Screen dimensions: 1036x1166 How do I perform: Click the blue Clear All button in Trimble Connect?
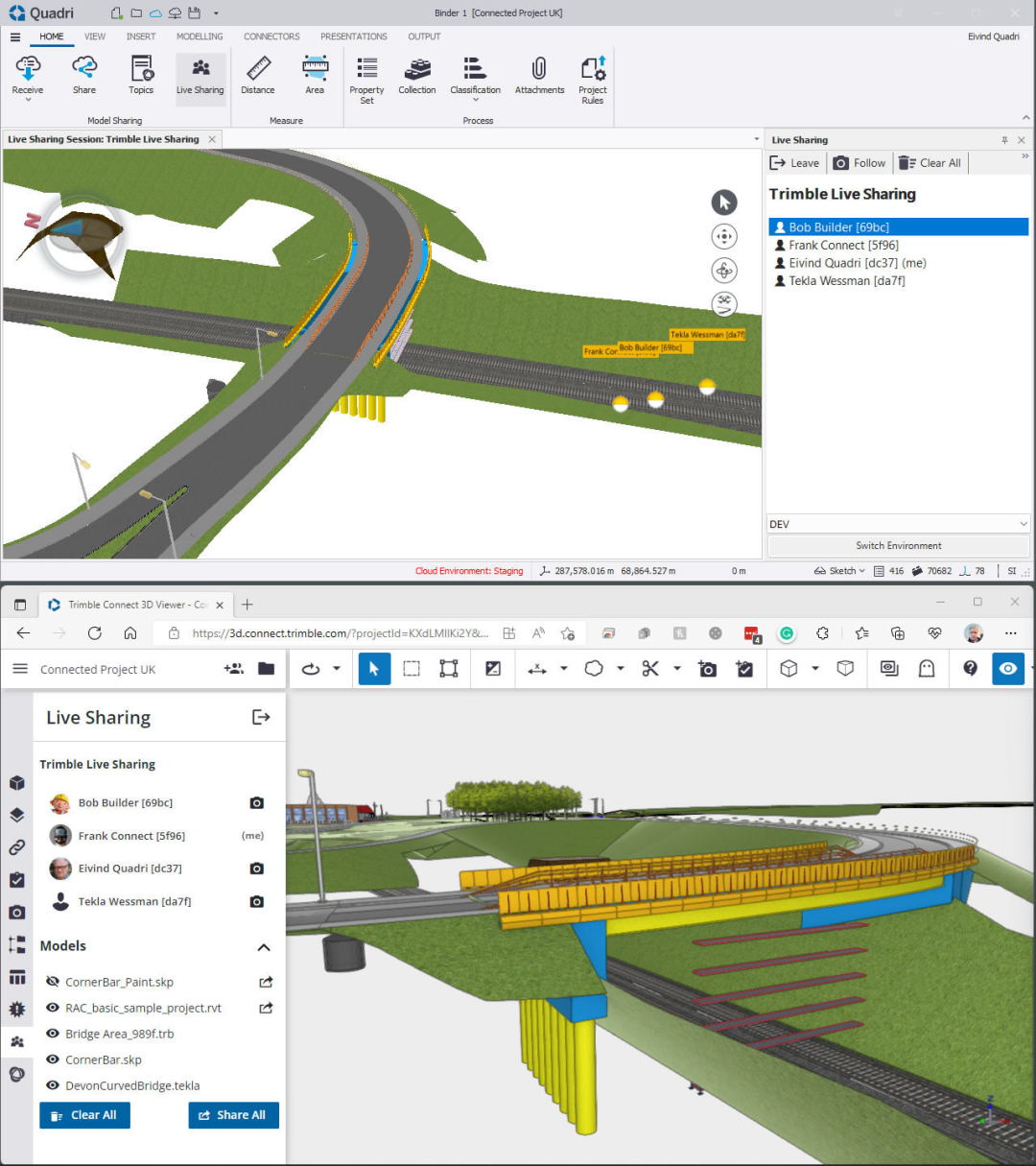pos(84,1115)
